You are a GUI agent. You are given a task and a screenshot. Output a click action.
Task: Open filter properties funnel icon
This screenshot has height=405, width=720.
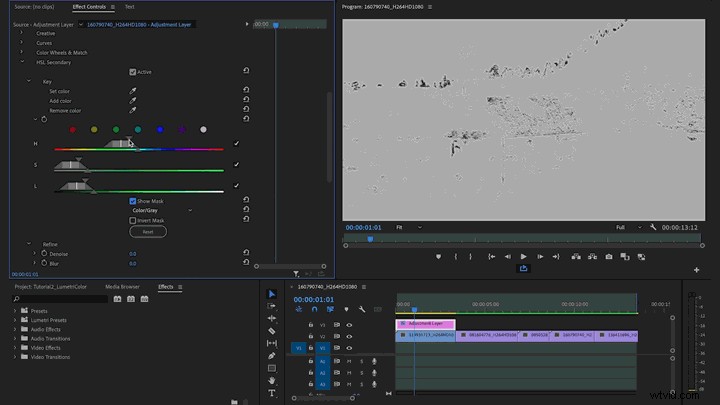296,274
